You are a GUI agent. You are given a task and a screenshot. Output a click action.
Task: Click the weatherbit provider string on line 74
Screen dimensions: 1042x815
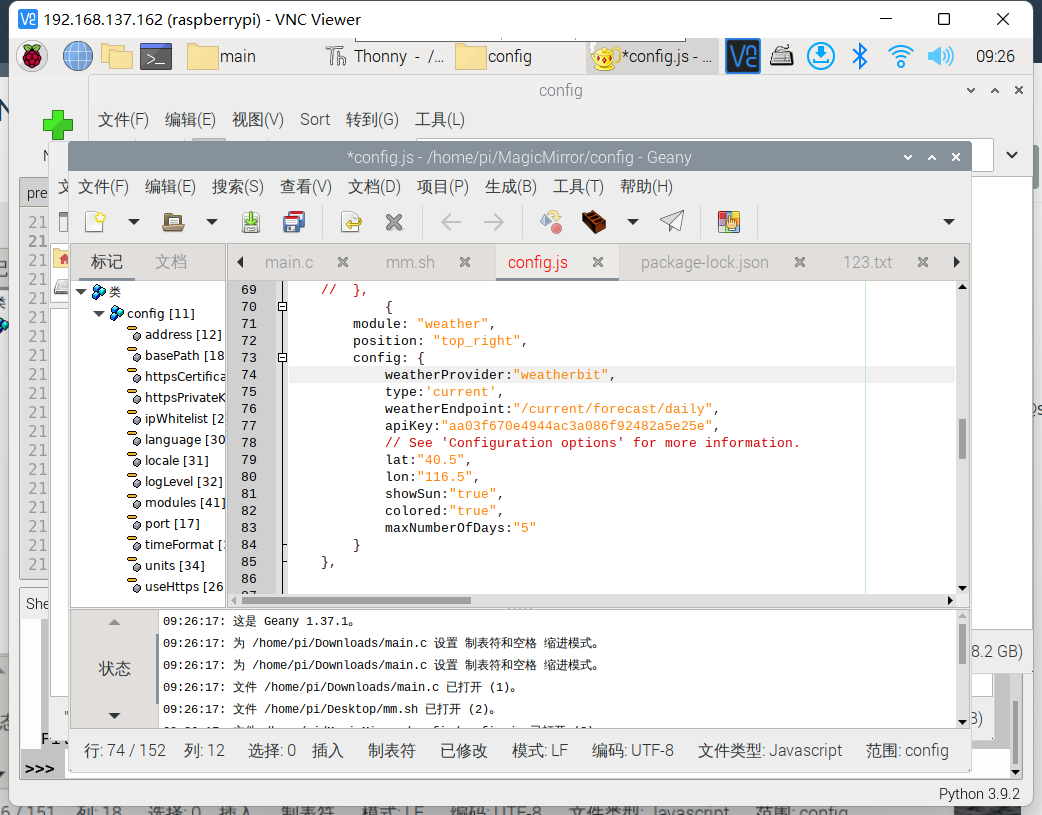(561, 375)
